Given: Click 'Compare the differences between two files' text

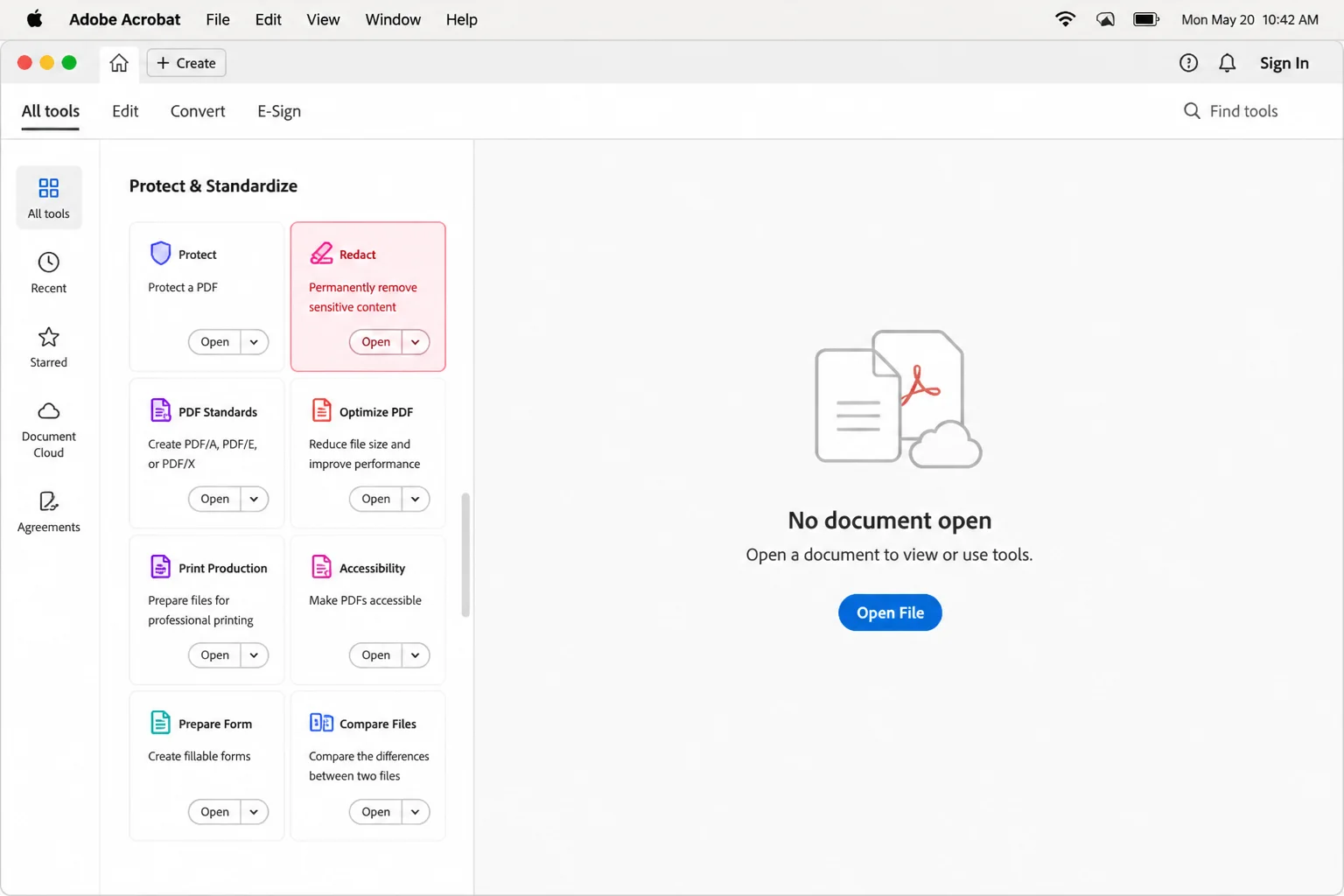Looking at the screenshot, I should [369, 766].
